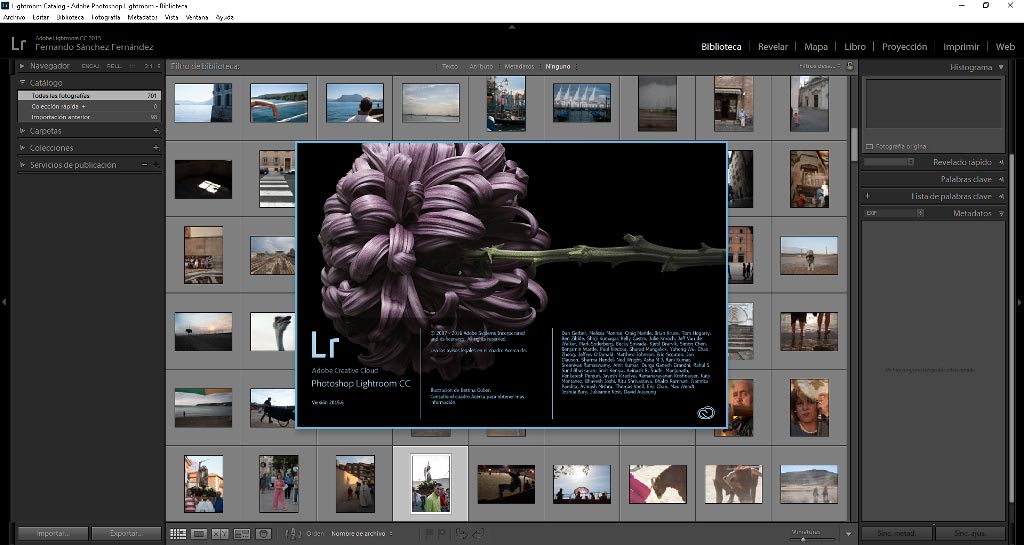This screenshot has width=1024, height=545.
Task: Expand the Colecciones panel
Action: point(22,148)
